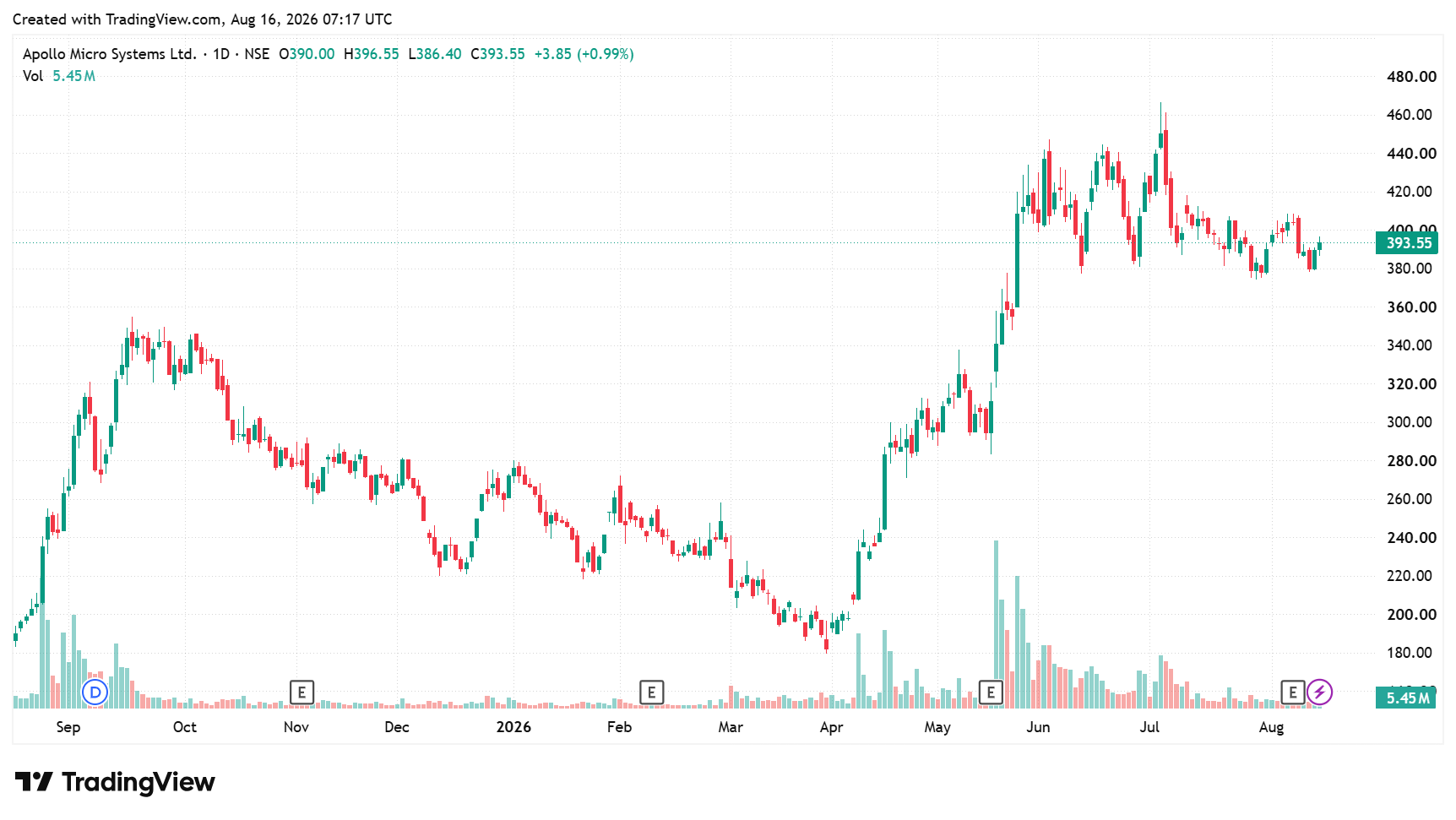This screenshot has width=1456, height=820.
Task: Click the 340.00 price axis label
Action: [1410, 345]
